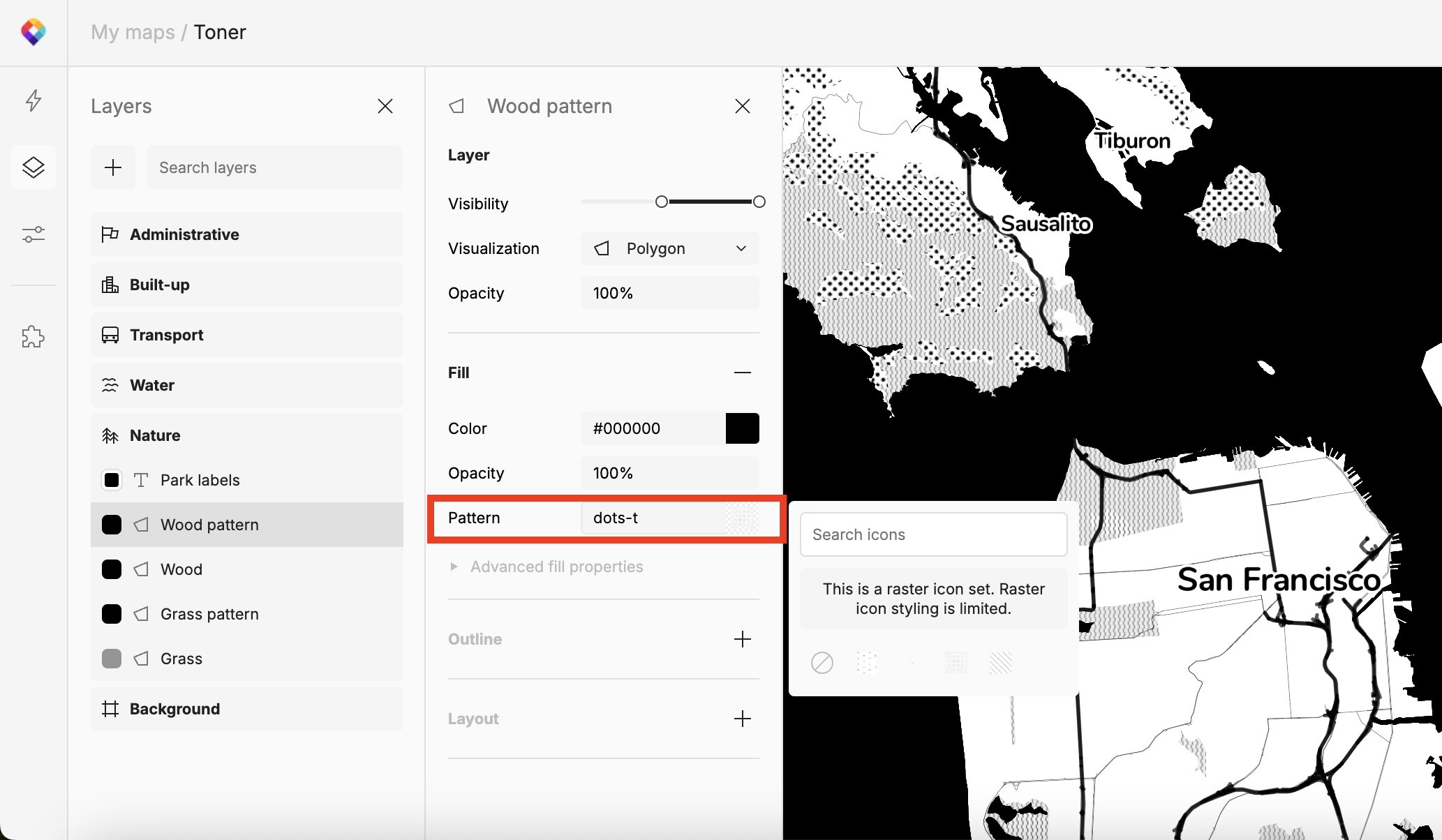The image size is (1442, 840).
Task: Expand Advanced fill properties
Action: [x=556, y=567]
